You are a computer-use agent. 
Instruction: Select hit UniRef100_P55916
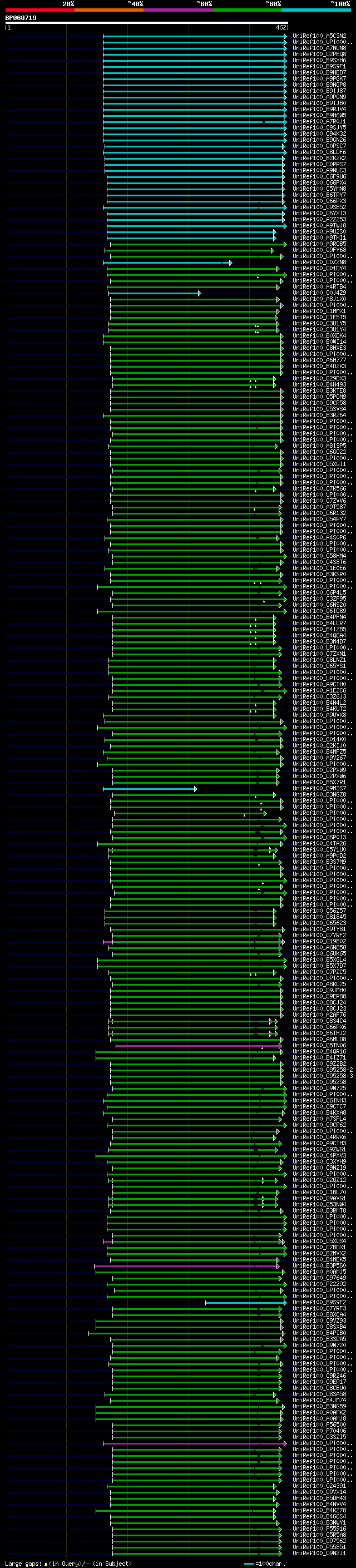pyautogui.click(x=319, y=1529)
